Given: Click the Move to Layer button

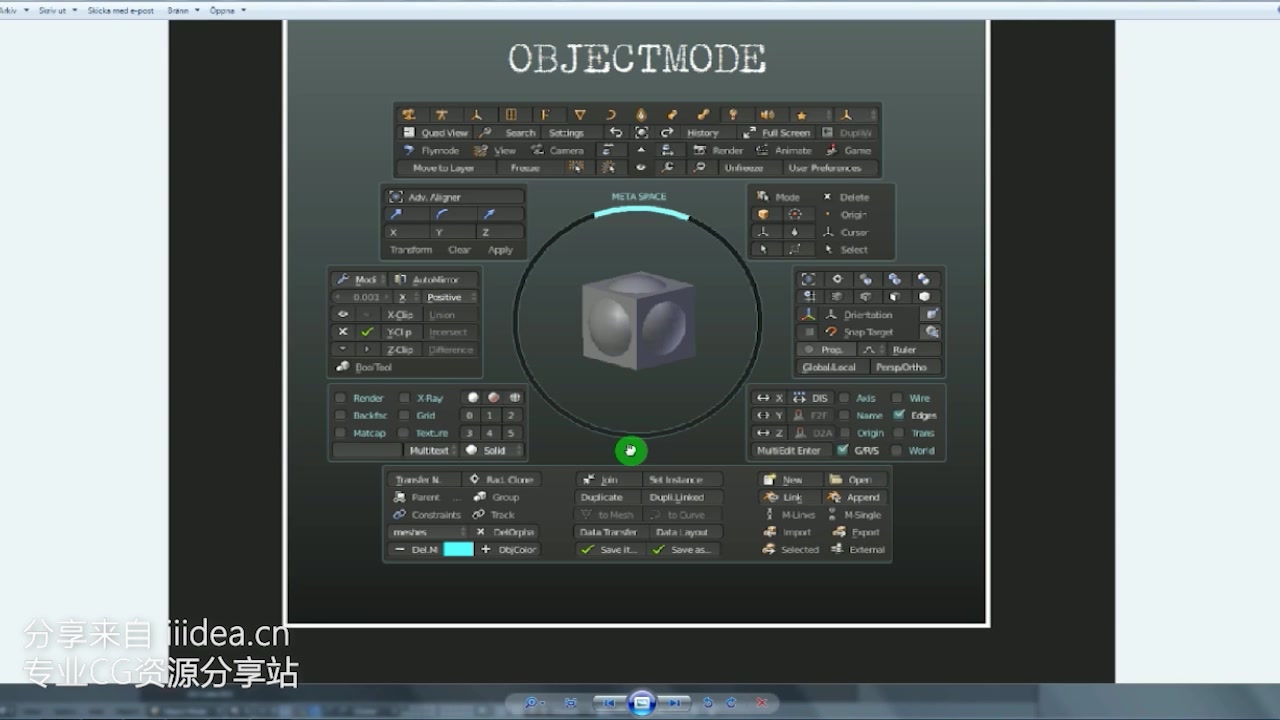Looking at the screenshot, I should pos(444,167).
